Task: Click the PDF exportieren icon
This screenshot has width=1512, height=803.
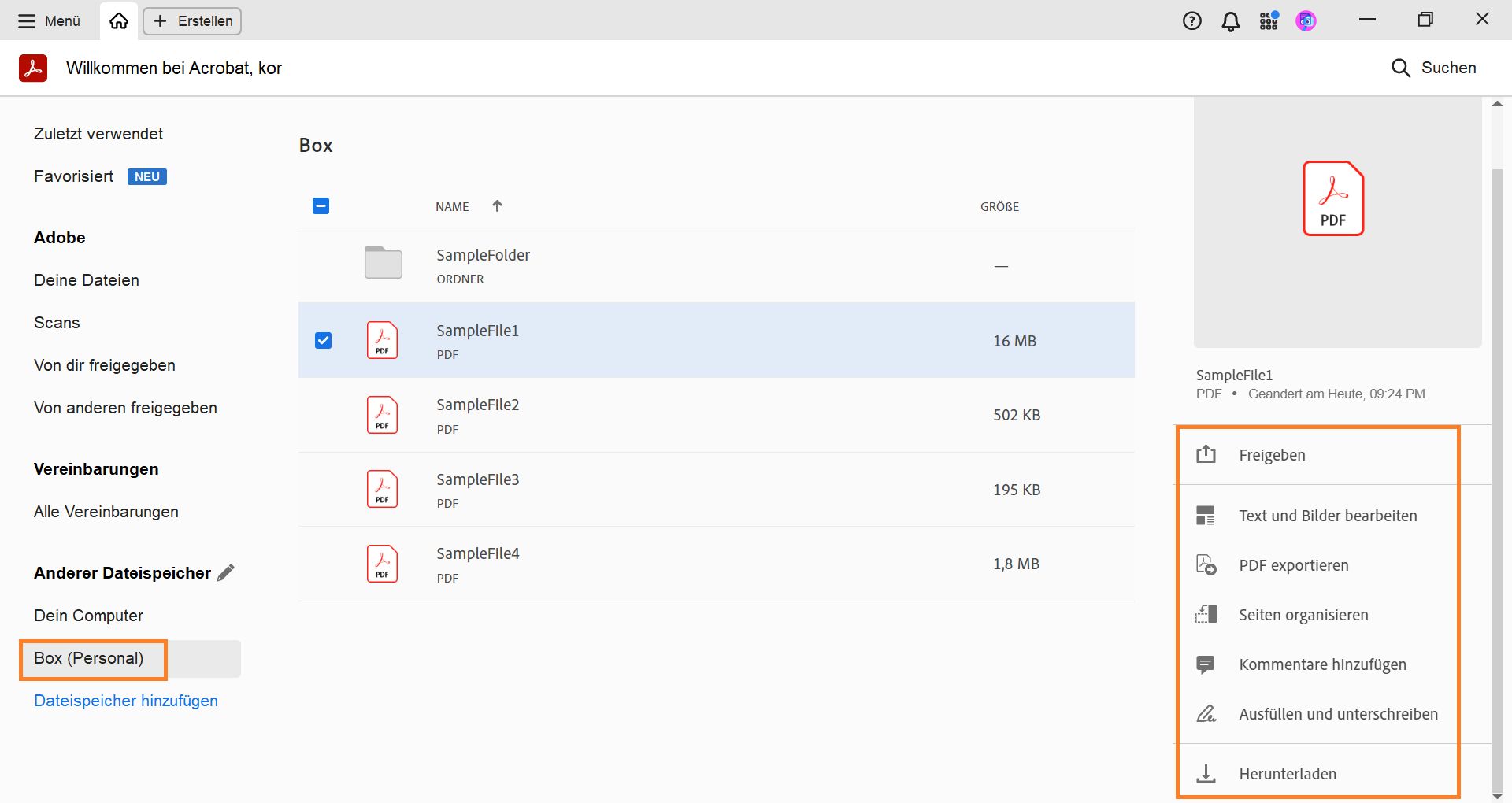Action: tap(1206, 565)
